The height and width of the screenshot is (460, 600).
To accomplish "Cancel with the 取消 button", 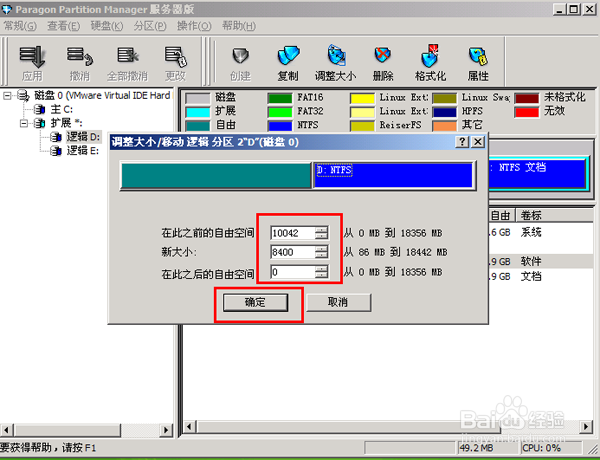I will pos(339,302).
